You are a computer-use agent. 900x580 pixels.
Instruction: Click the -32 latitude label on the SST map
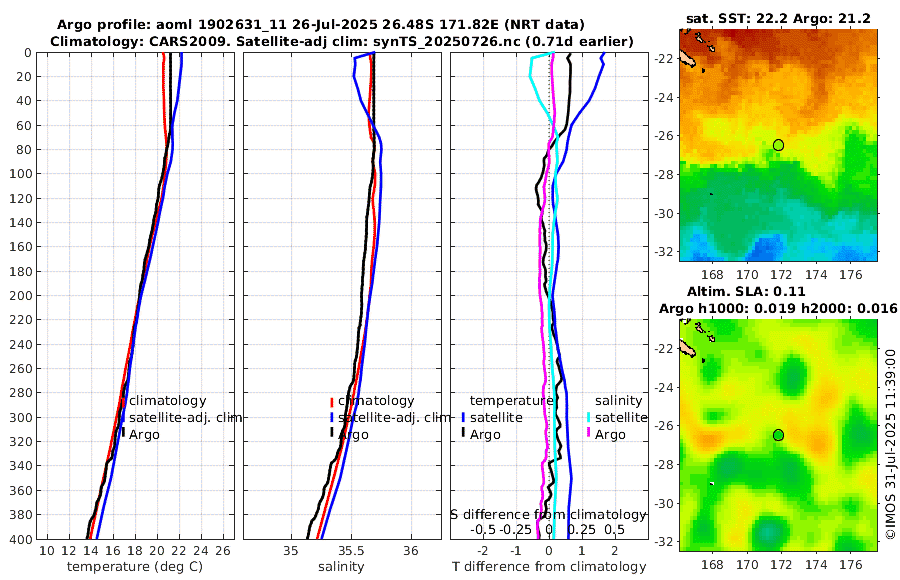click(x=664, y=252)
